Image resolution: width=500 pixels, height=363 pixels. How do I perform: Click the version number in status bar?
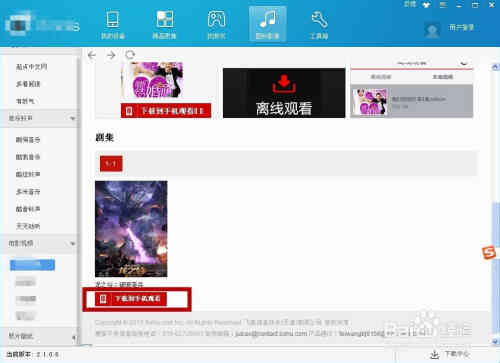(x=47, y=355)
